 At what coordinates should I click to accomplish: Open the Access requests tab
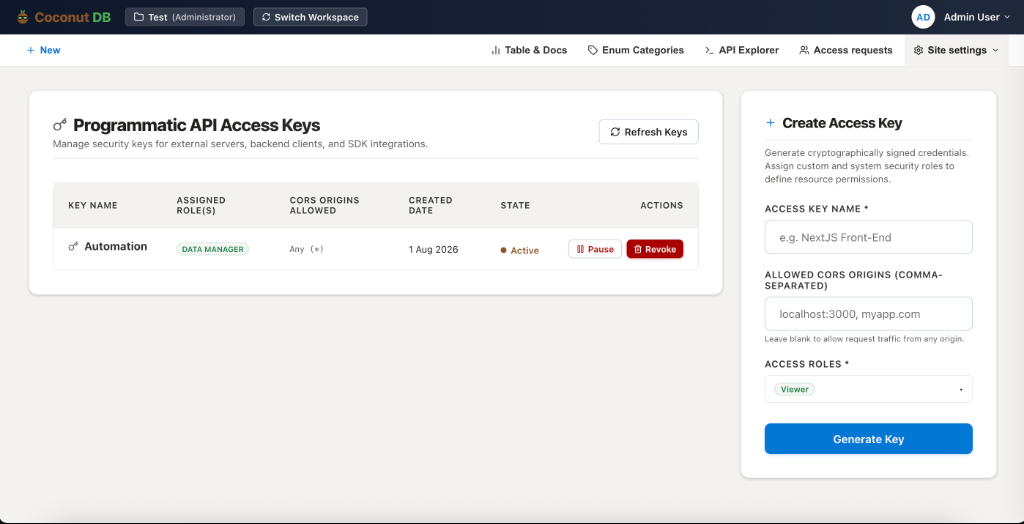pyautogui.click(x=846, y=50)
